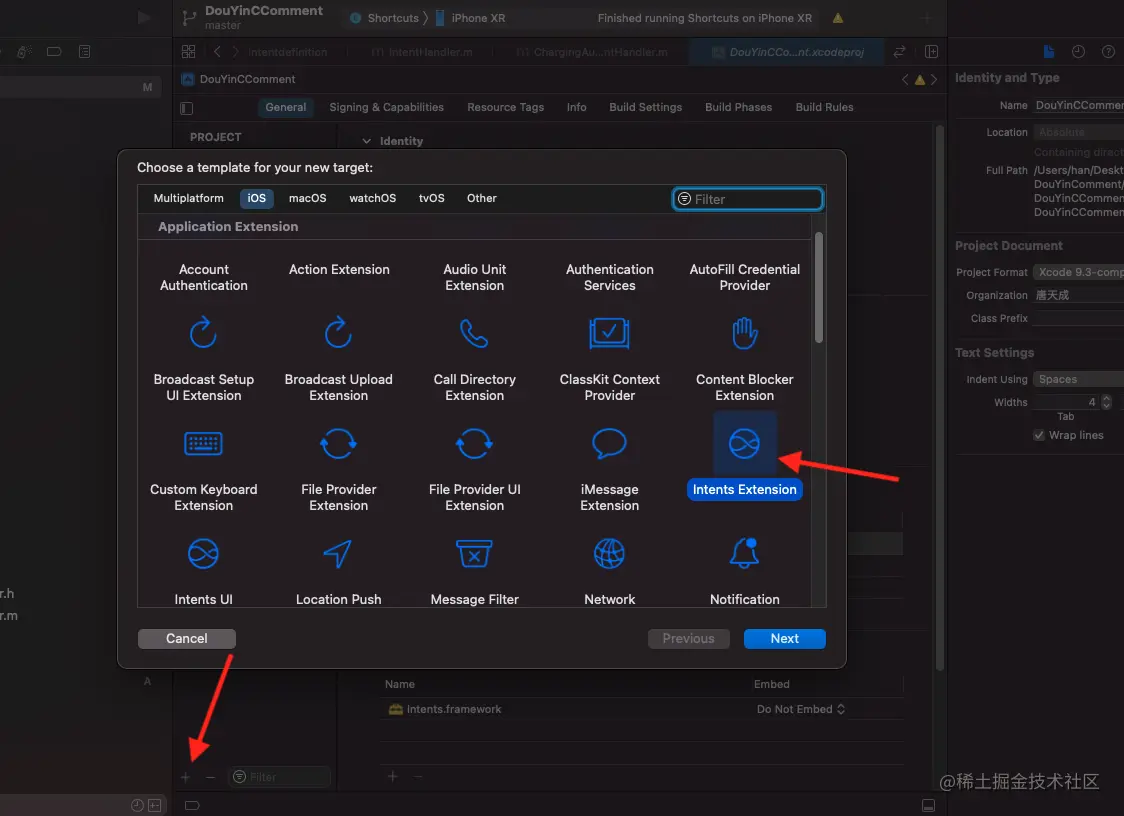Toggle the Wrap lines checkbox

click(x=1039, y=435)
